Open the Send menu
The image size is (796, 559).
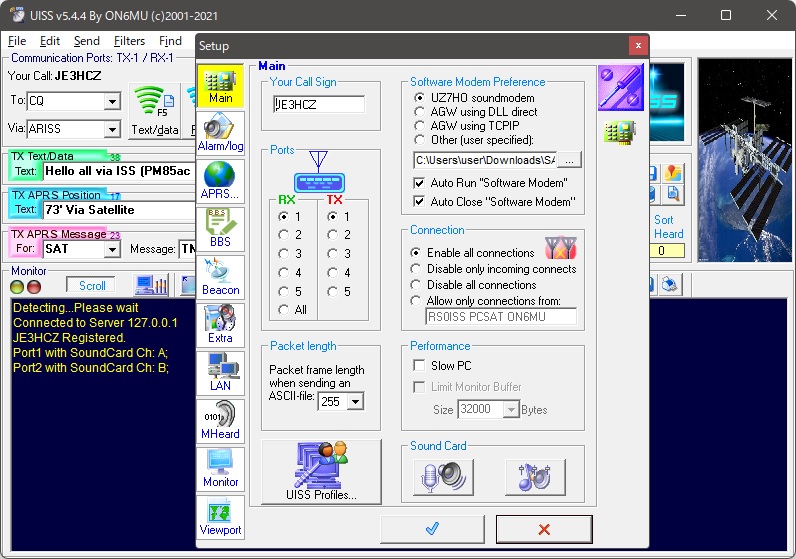pyautogui.click(x=87, y=41)
